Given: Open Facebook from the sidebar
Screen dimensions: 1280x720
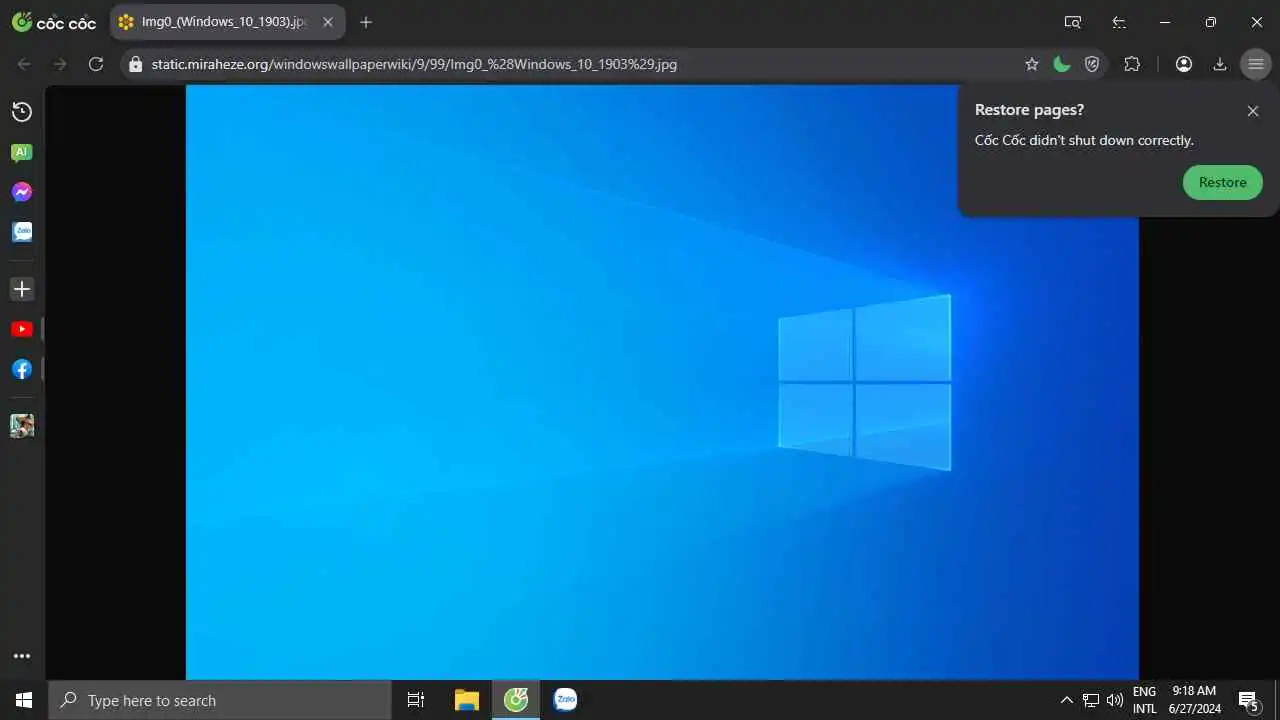Looking at the screenshot, I should click(22, 369).
